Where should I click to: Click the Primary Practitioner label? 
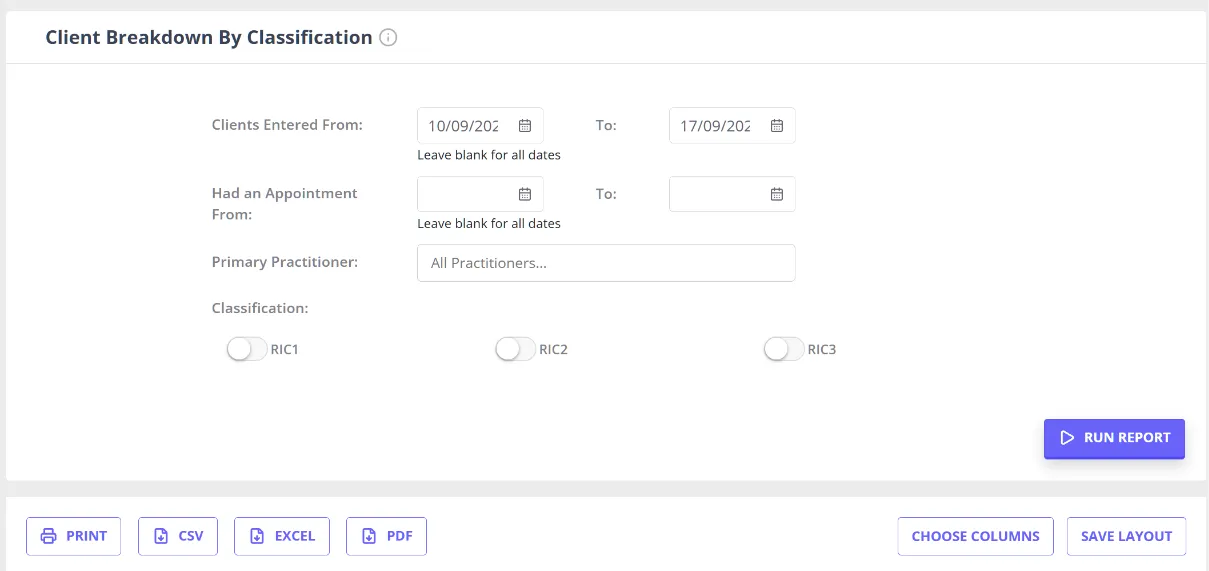tap(285, 262)
